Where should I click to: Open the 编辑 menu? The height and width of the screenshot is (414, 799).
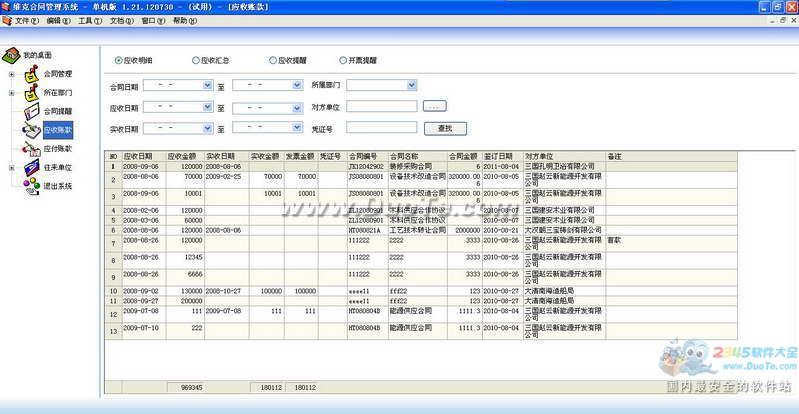(x=58, y=21)
